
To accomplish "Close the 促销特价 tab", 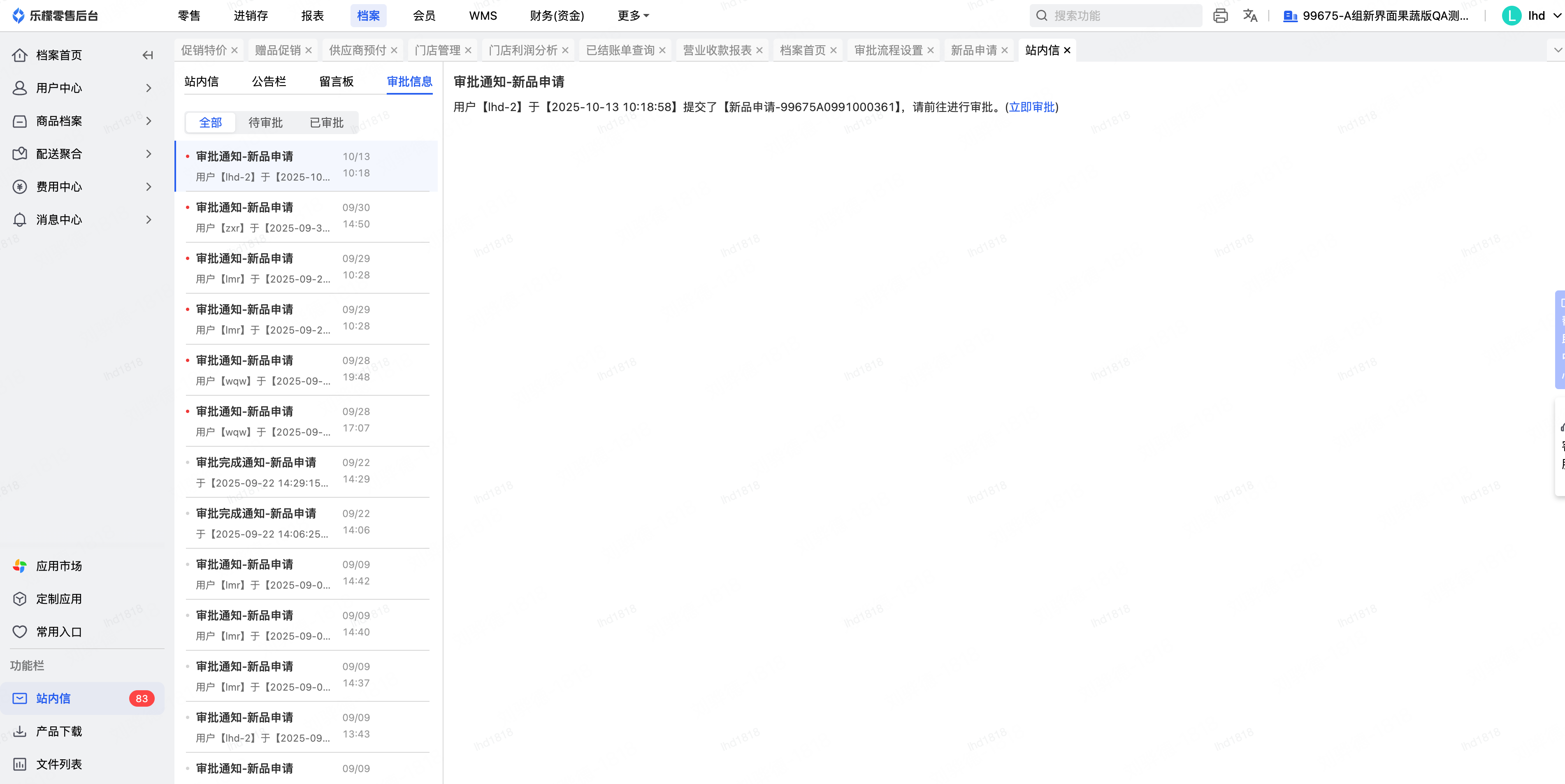I will pos(235,51).
